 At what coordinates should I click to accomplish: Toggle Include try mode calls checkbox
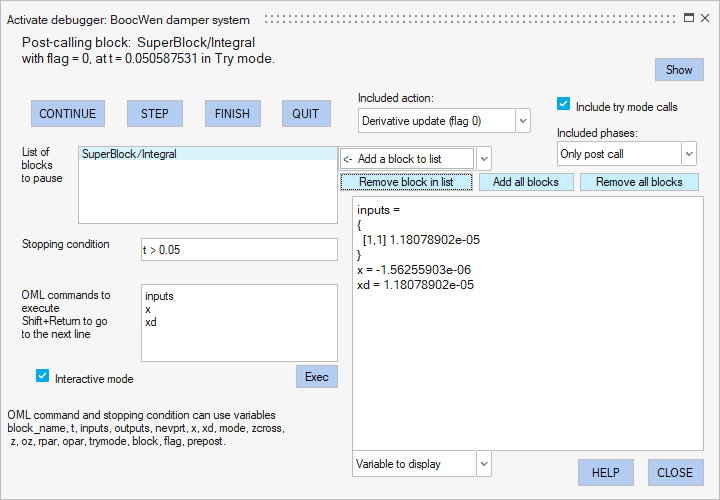point(564,105)
